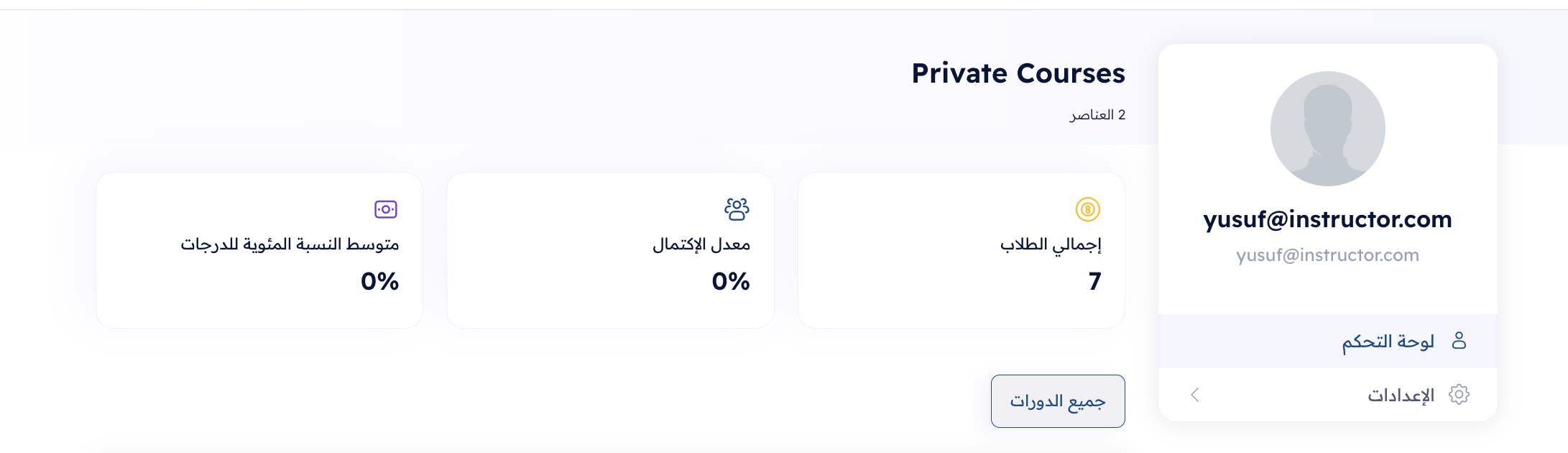Click the bold yusuf@instructor.com profile name

pyautogui.click(x=1327, y=219)
